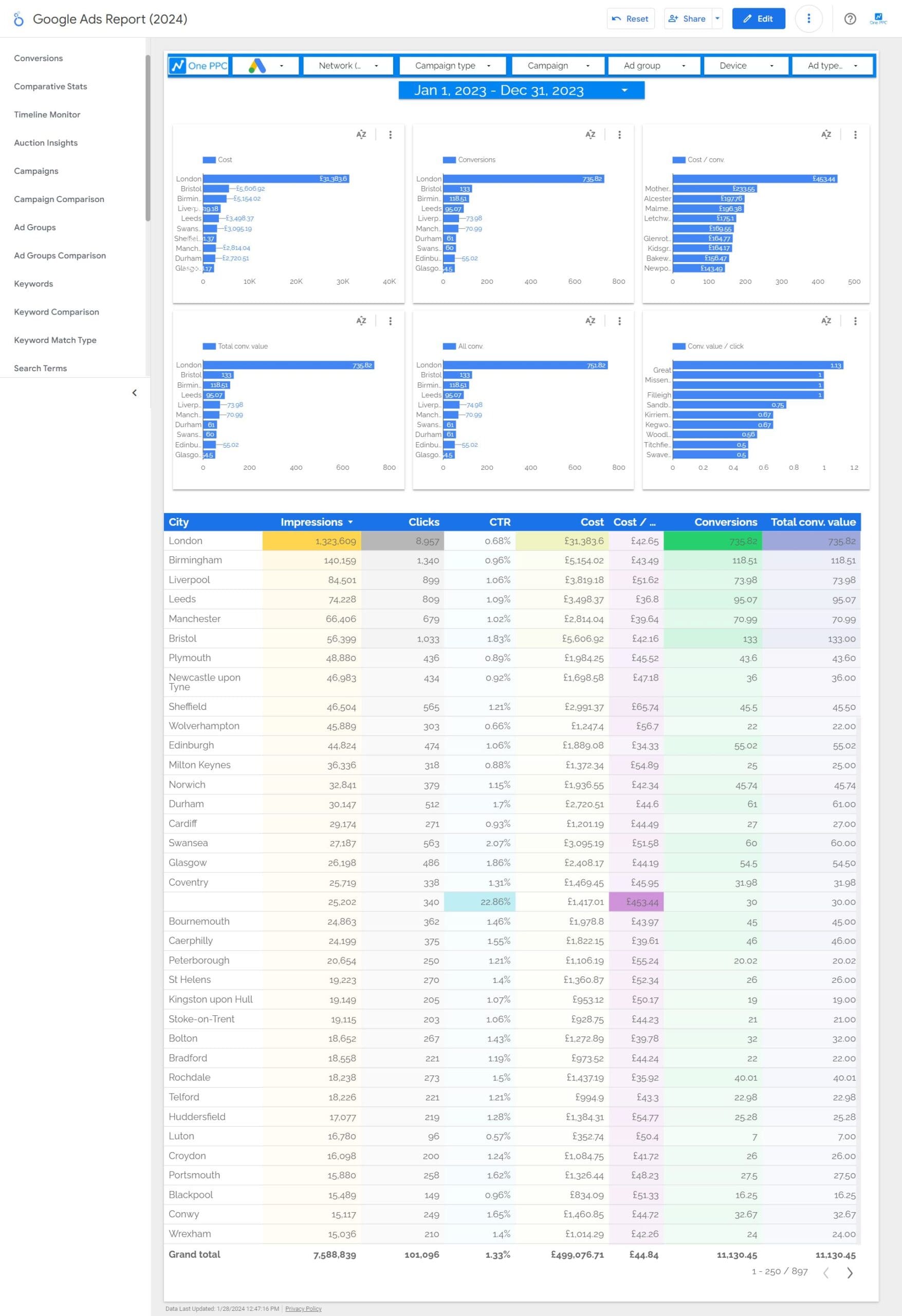The width and height of the screenshot is (902, 1316).
Task: Open the Search Terms page
Action: click(40, 368)
